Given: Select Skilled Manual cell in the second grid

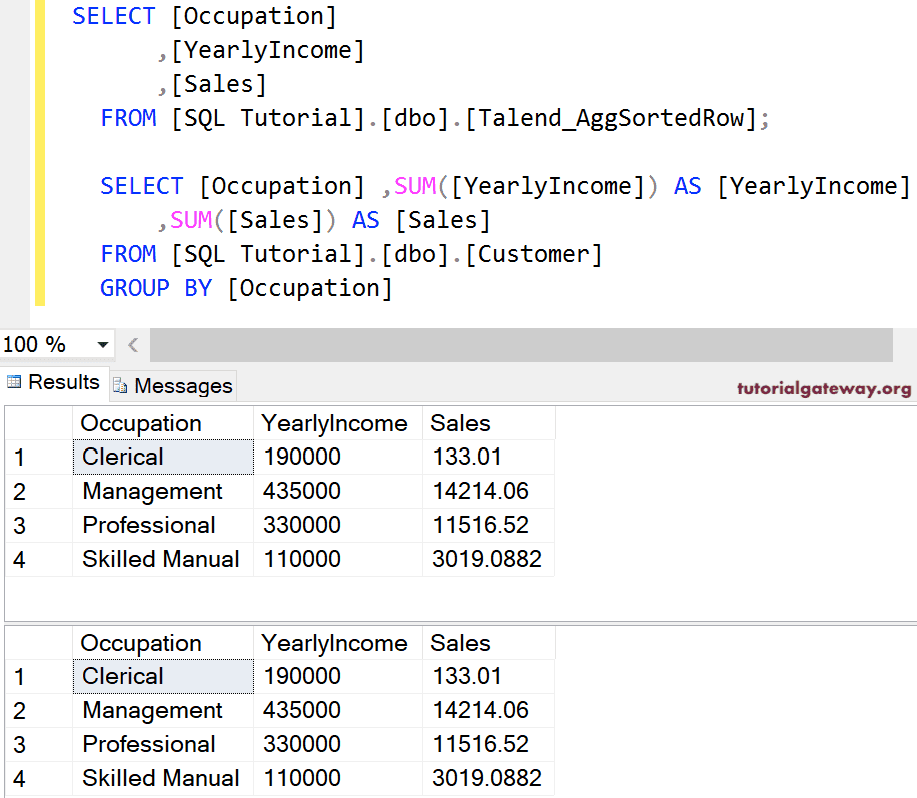Looking at the screenshot, I should (x=160, y=778).
